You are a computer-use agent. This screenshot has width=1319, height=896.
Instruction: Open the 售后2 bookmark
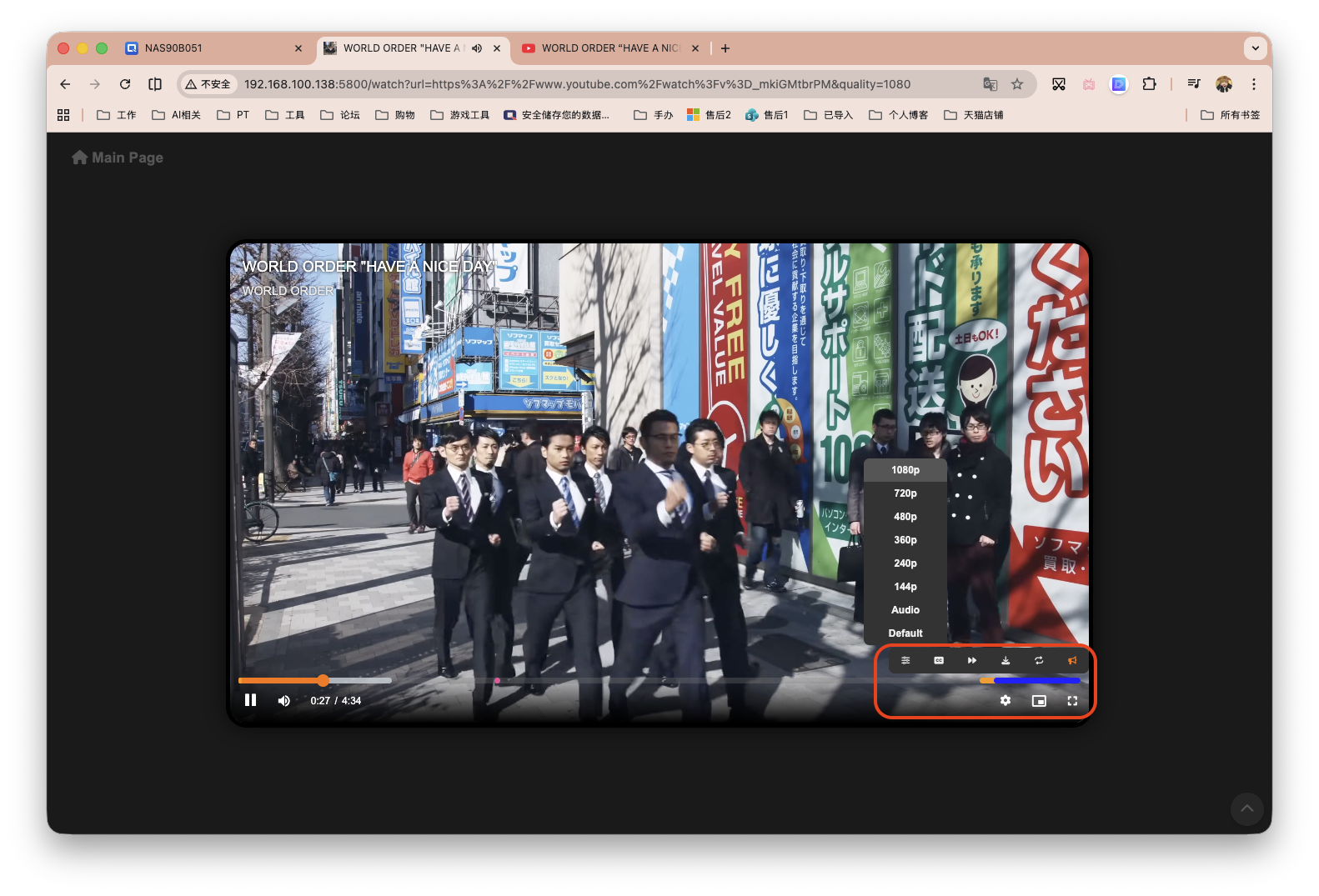[709, 115]
